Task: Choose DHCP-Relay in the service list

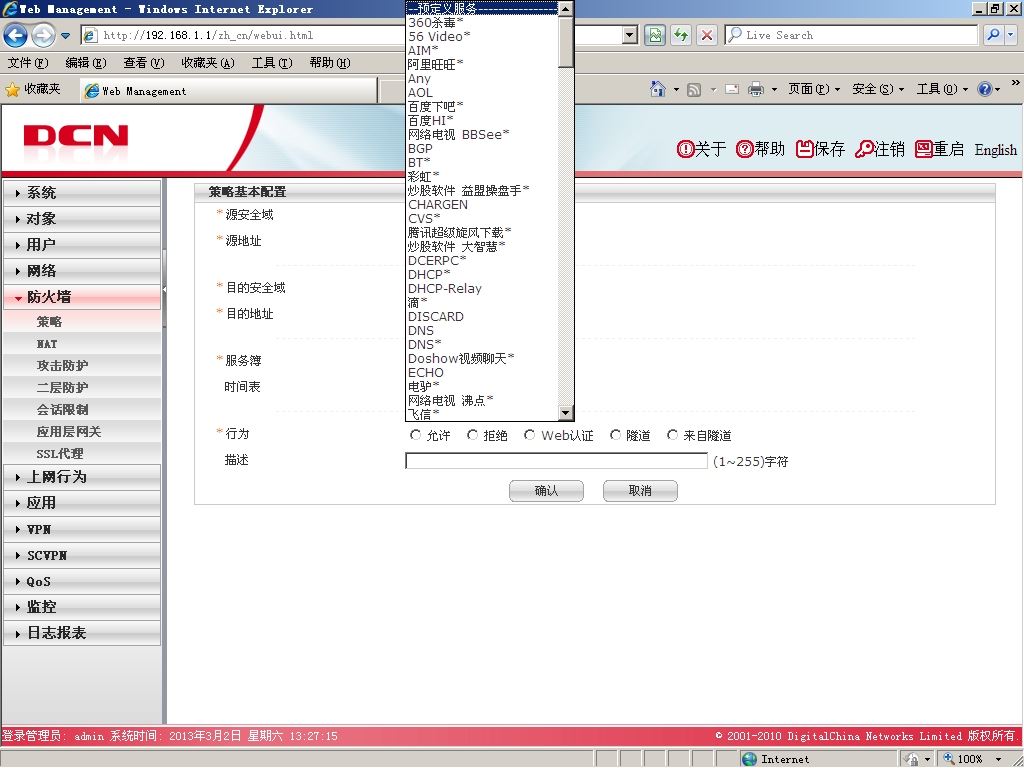Action: tap(482, 289)
